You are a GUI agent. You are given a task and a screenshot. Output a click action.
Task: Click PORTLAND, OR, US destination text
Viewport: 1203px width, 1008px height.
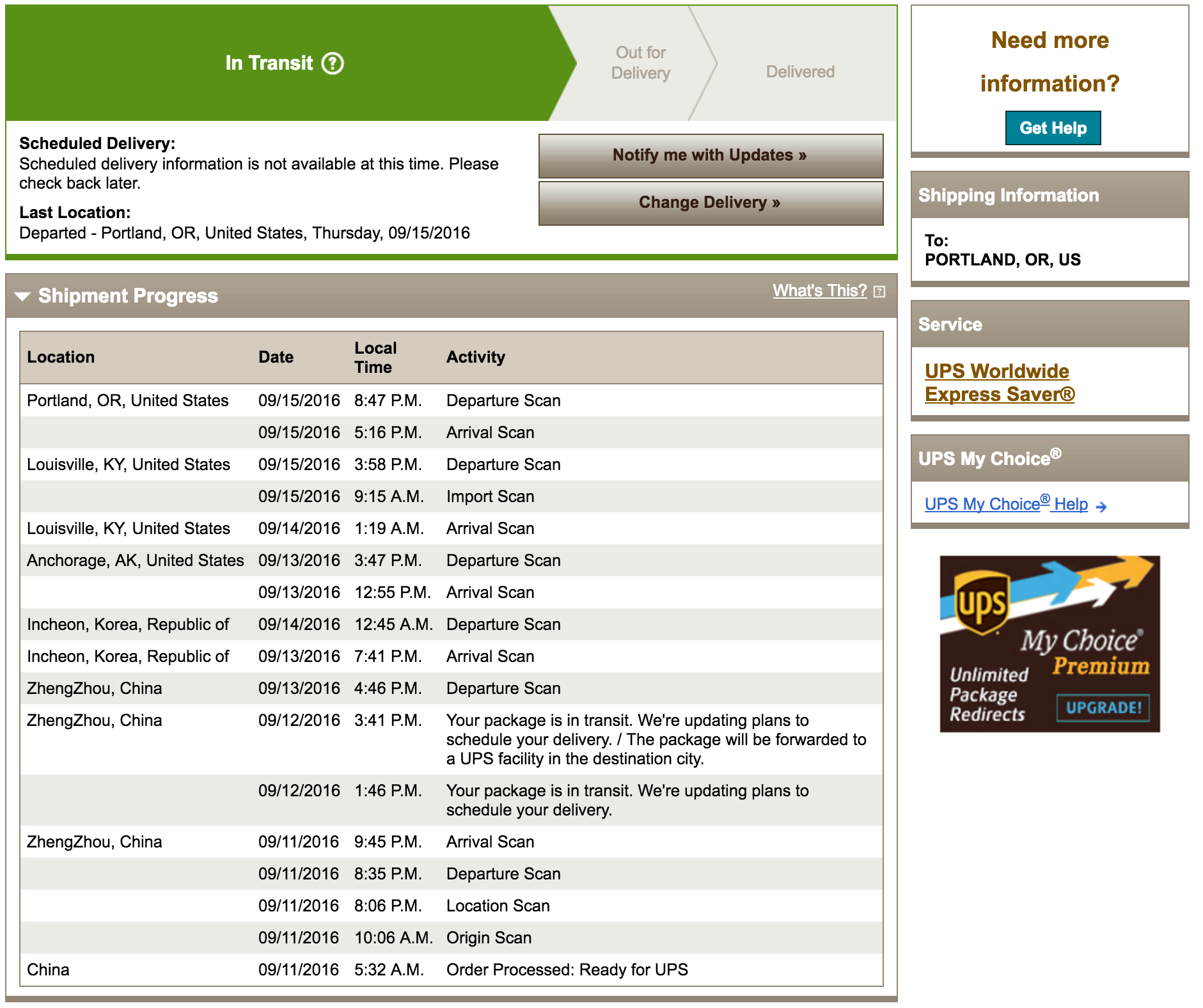1002,260
